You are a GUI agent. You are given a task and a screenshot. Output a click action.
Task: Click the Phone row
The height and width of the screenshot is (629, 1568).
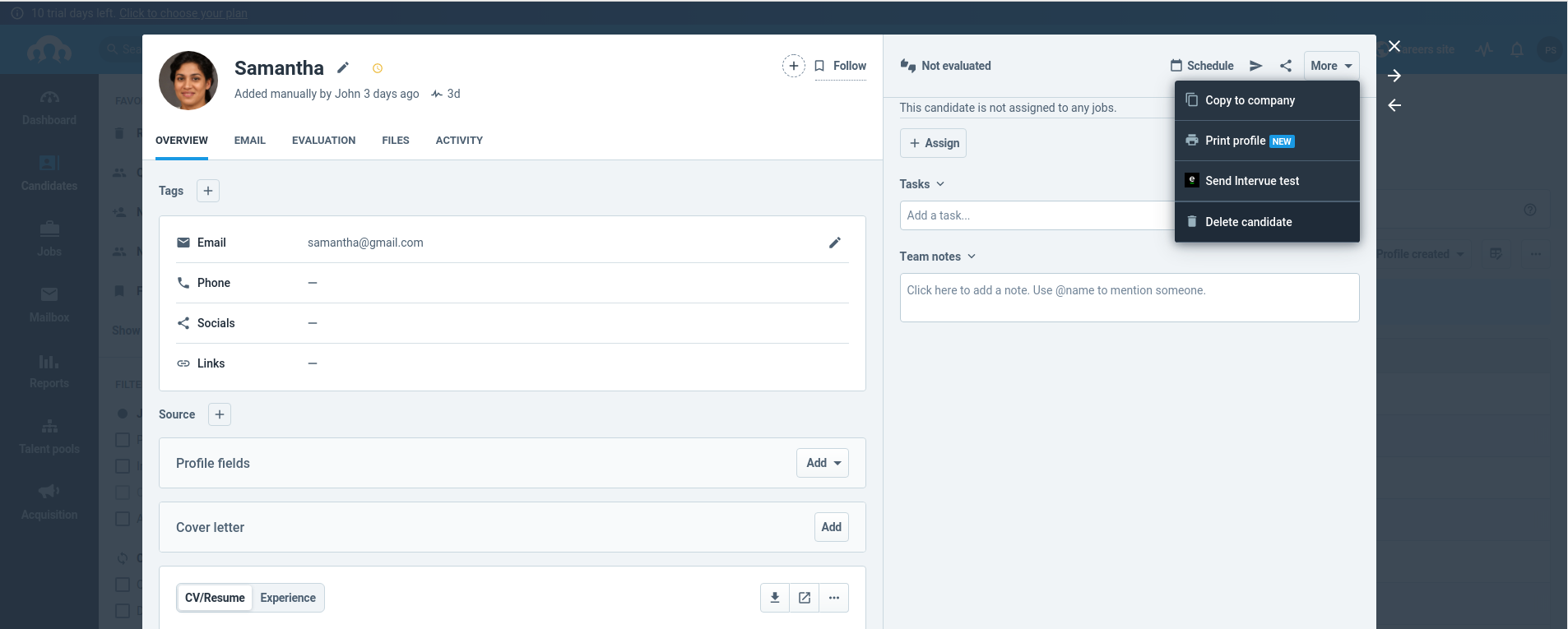click(x=512, y=283)
